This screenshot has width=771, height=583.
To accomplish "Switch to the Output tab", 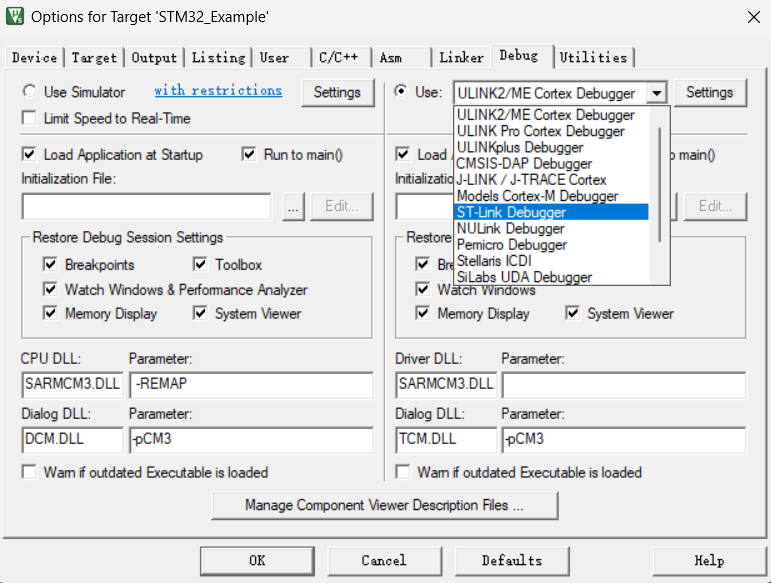I will click(154, 58).
